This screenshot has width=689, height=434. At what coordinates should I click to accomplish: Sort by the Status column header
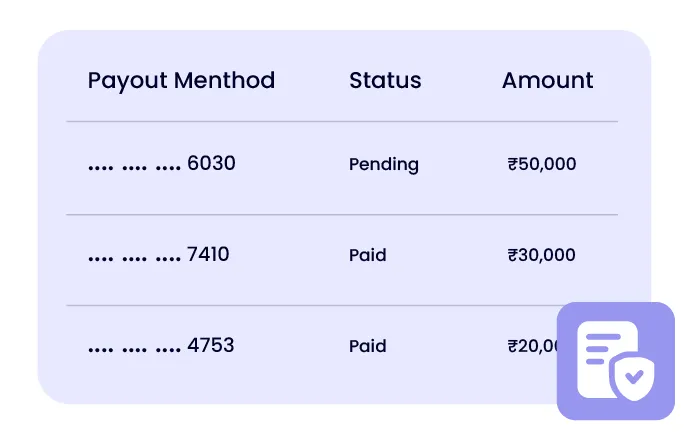tap(385, 81)
